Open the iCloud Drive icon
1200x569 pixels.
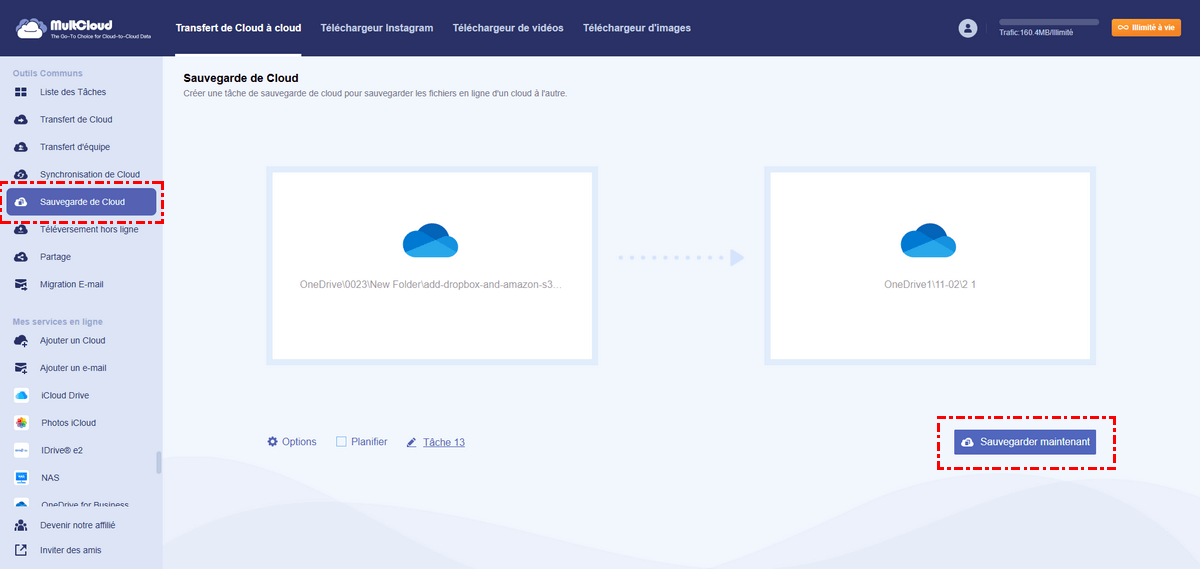(x=21, y=395)
